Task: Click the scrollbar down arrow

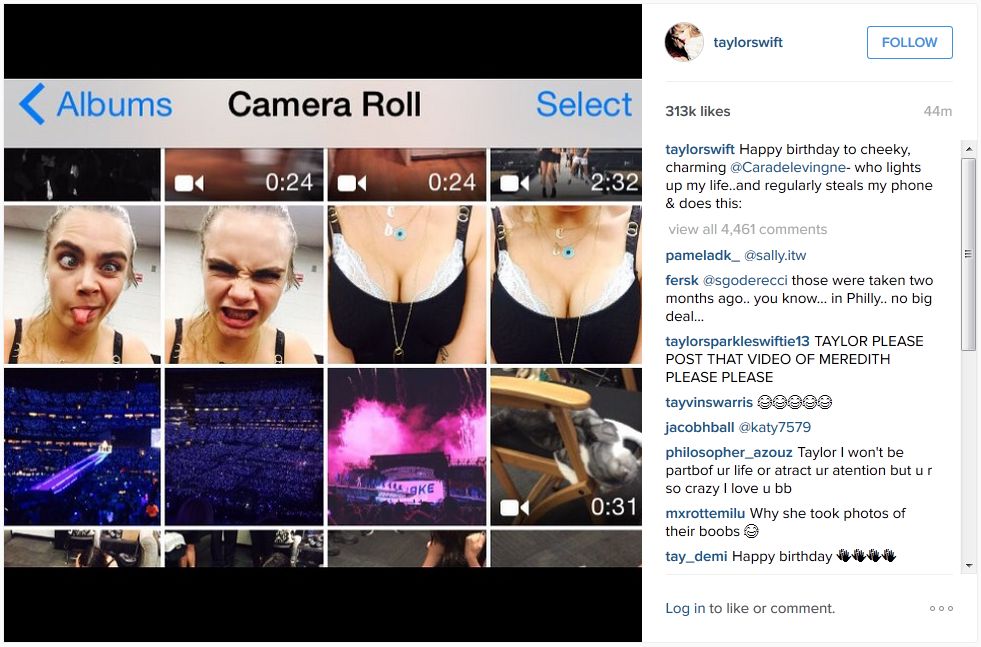Action: [966, 564]
